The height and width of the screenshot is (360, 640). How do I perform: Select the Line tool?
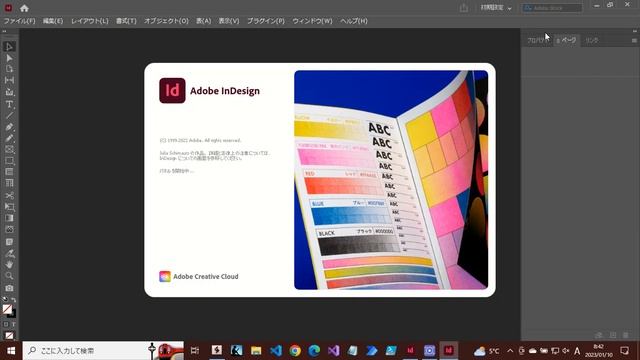[9, 116]
